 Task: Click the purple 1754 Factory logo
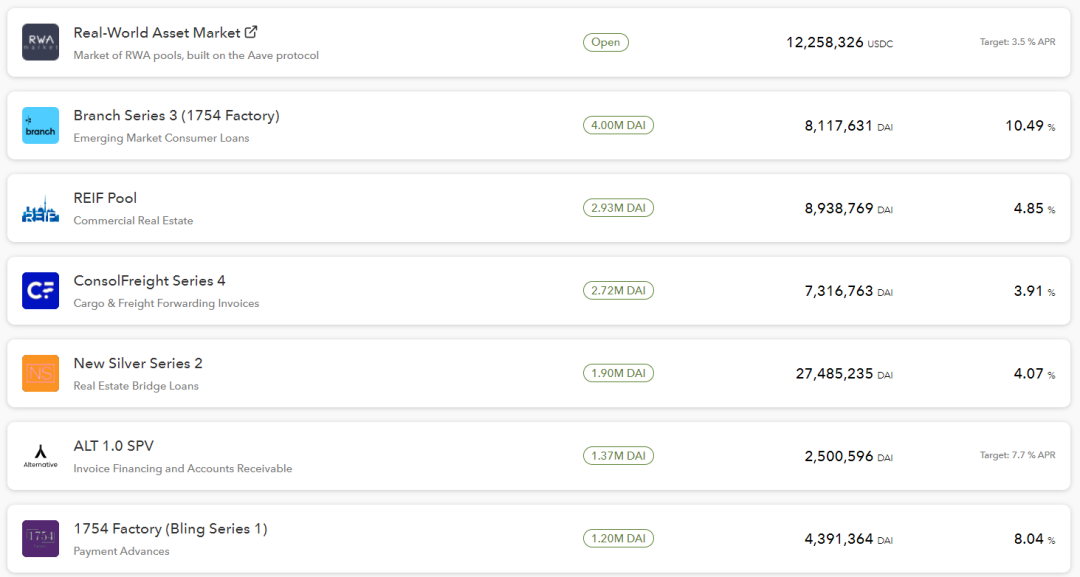pos(40,538)
